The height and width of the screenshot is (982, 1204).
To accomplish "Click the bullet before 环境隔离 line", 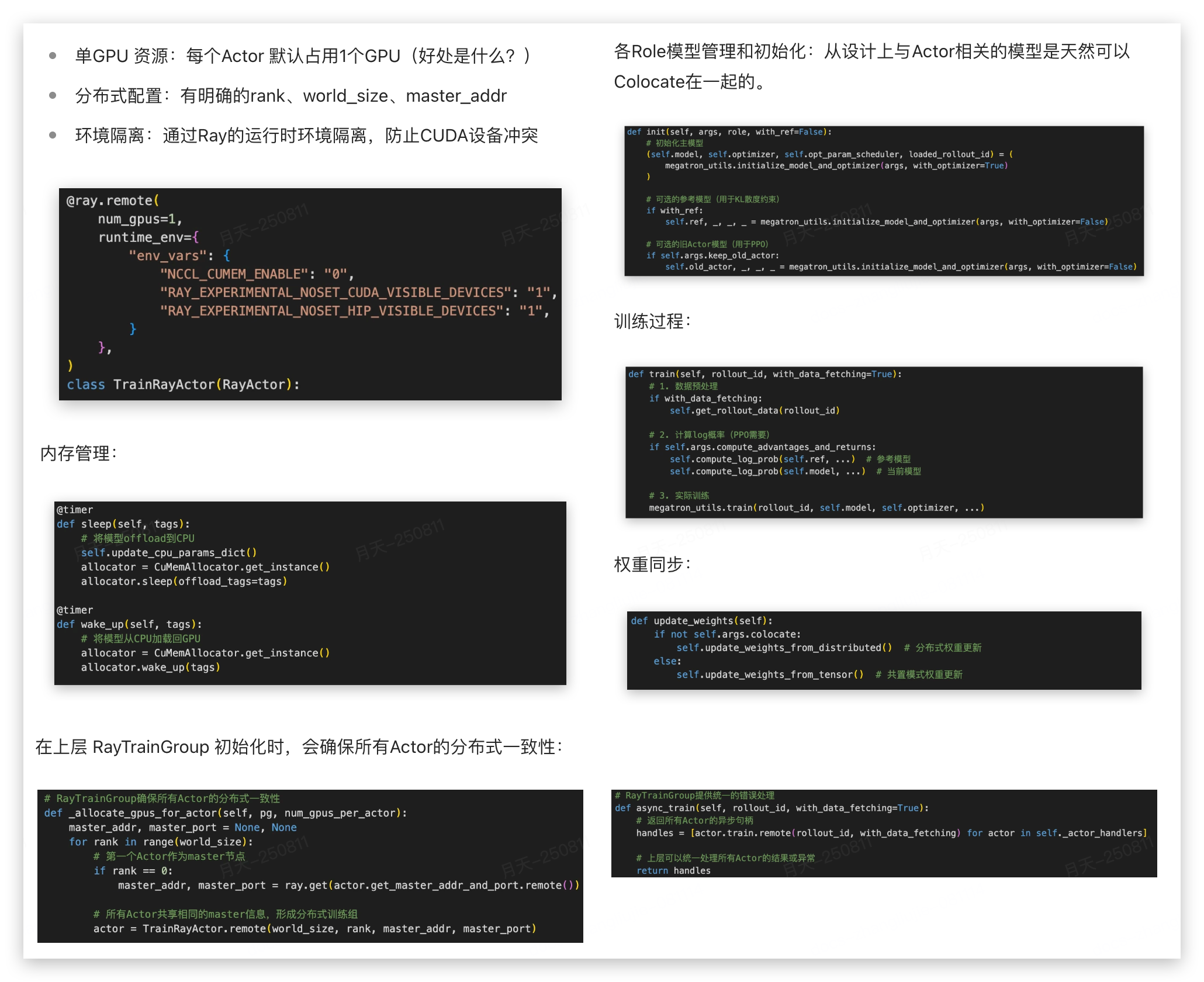I will (53, 135).
